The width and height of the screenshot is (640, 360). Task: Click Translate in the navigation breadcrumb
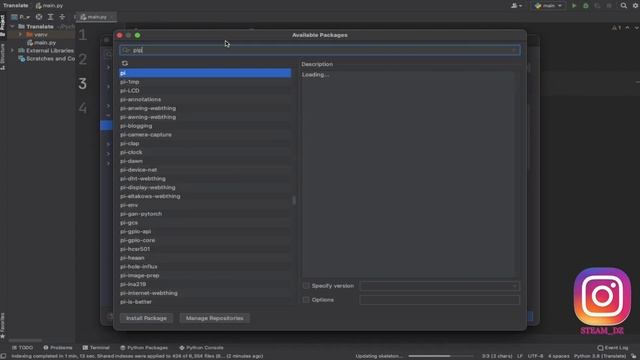[x=16, y=6]
